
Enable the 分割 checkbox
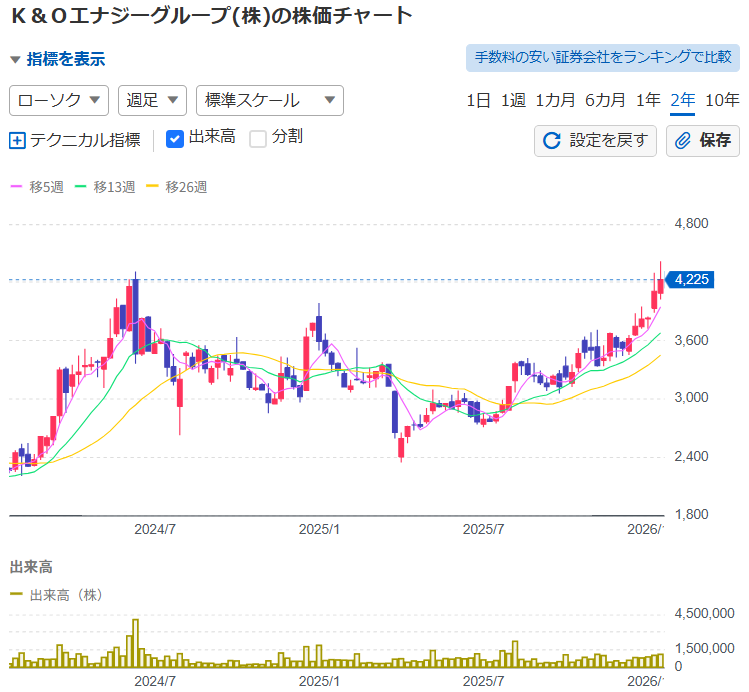click(258, 138)
